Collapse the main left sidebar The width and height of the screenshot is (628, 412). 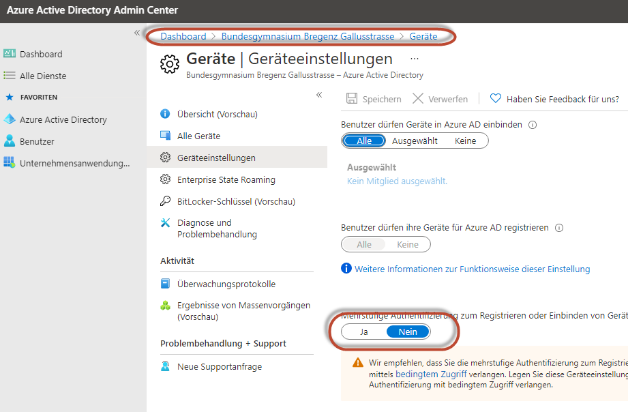[137, 33]
